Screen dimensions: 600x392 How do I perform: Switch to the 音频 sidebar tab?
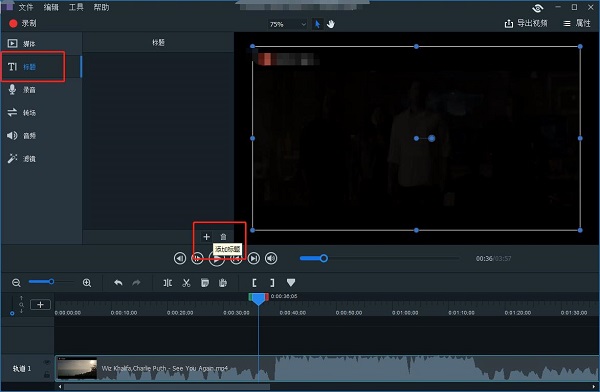[x=41, y=136]
